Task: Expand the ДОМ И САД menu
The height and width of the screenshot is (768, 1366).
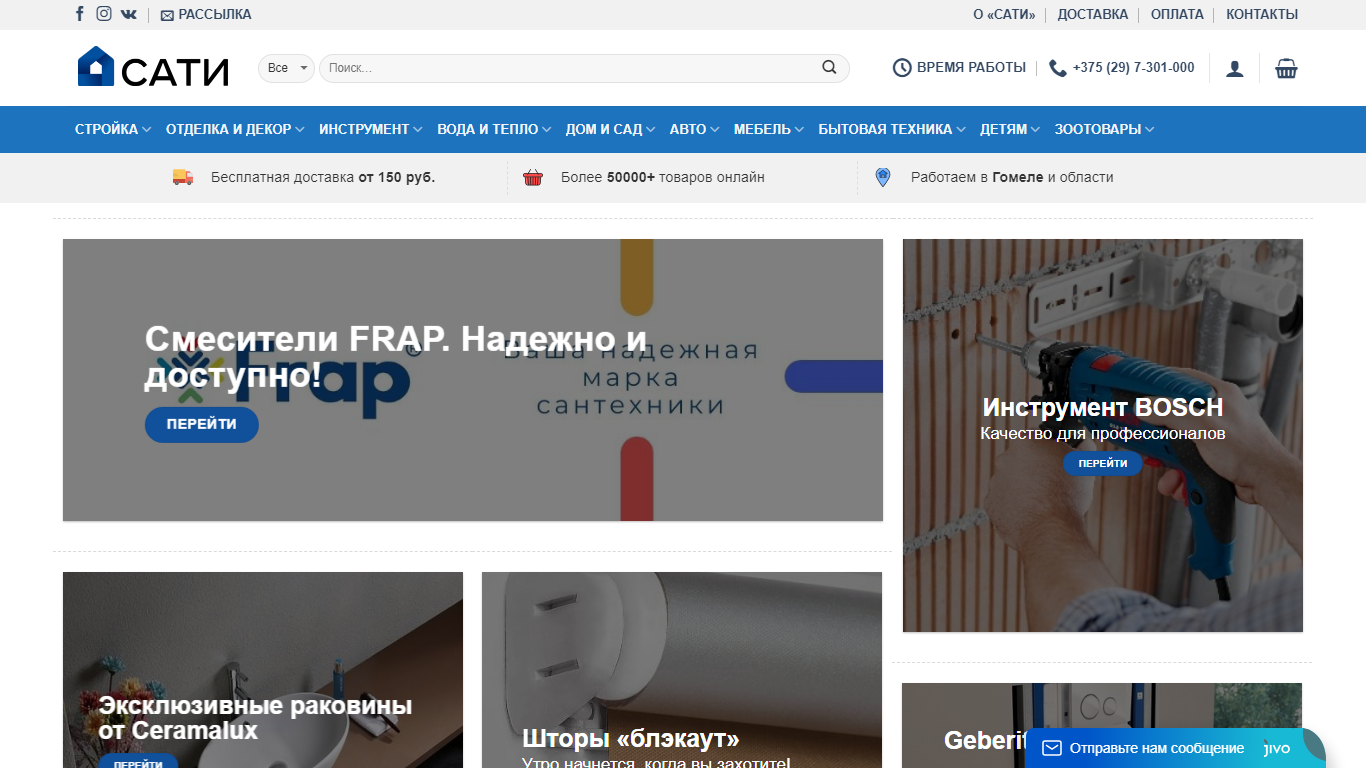Action: click(x=611, y=129)
